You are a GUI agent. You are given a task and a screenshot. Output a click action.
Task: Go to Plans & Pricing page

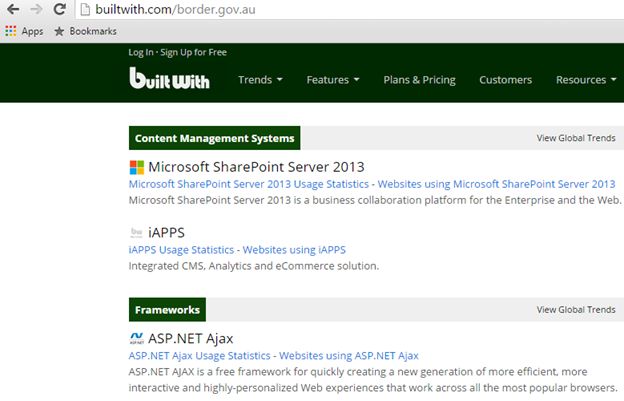[419, 80]
